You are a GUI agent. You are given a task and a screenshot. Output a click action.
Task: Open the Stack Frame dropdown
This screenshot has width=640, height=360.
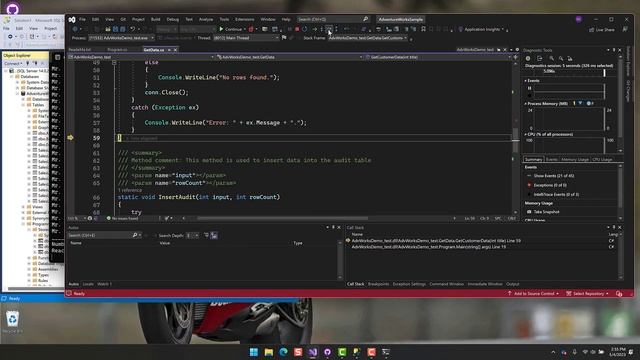(x=368, y=38)
